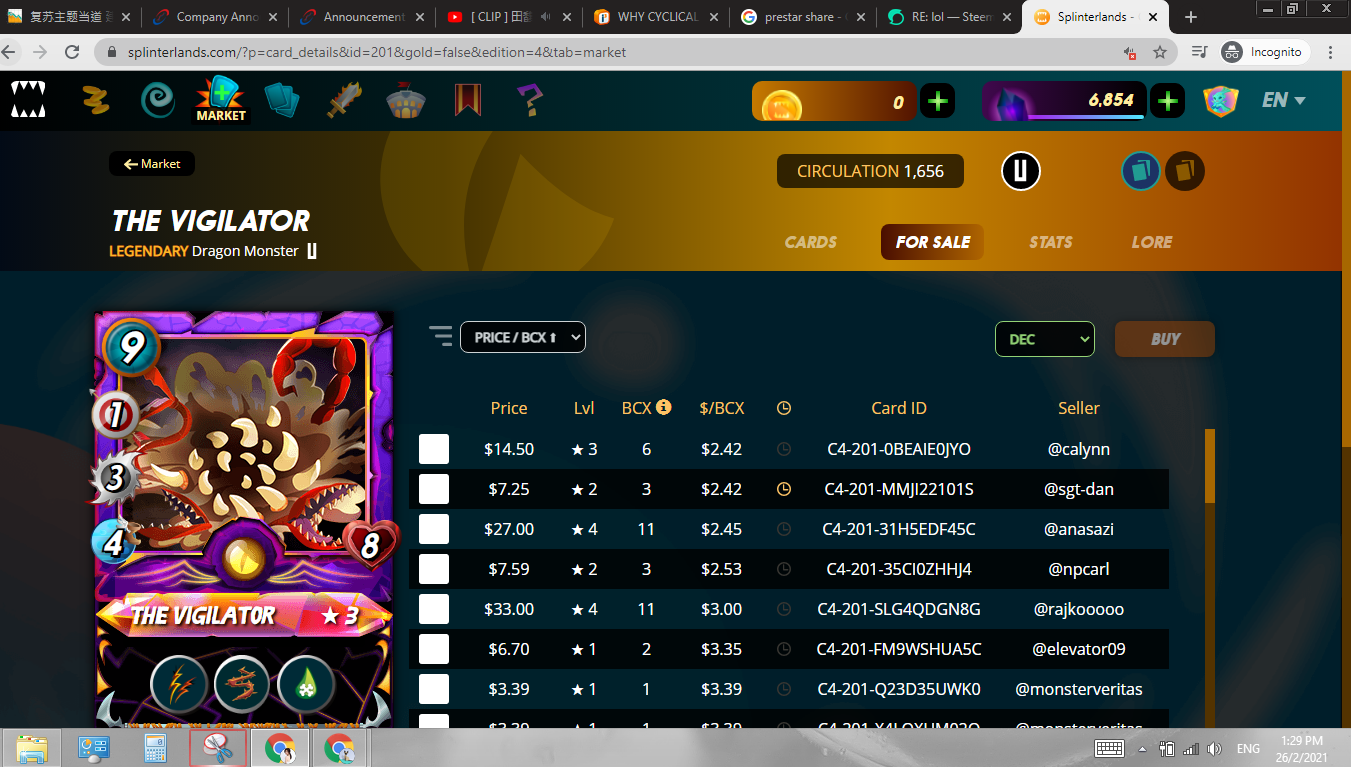
Task: Click the Incognito profile button
Action: pyautogui.click(x=1265, y=52)
